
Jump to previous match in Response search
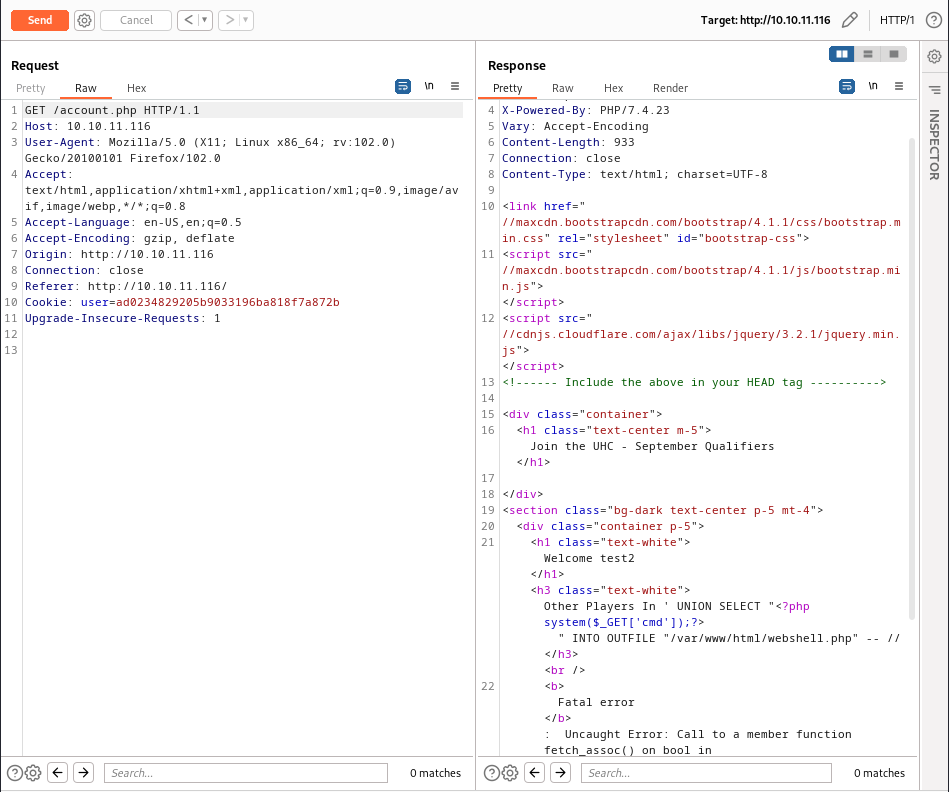click(x=534, y=773)
